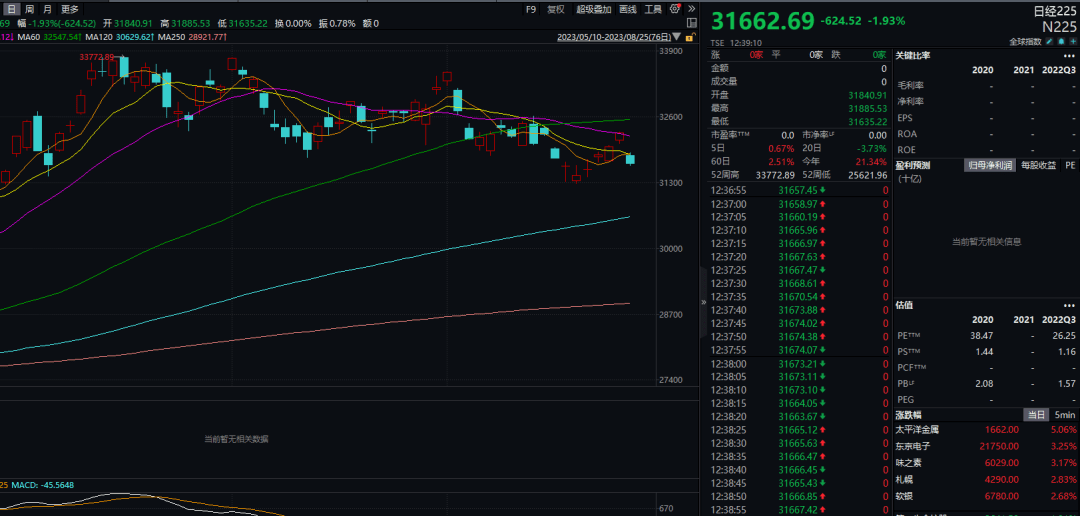Open the 复权 adjustment menu

point(555,9)
